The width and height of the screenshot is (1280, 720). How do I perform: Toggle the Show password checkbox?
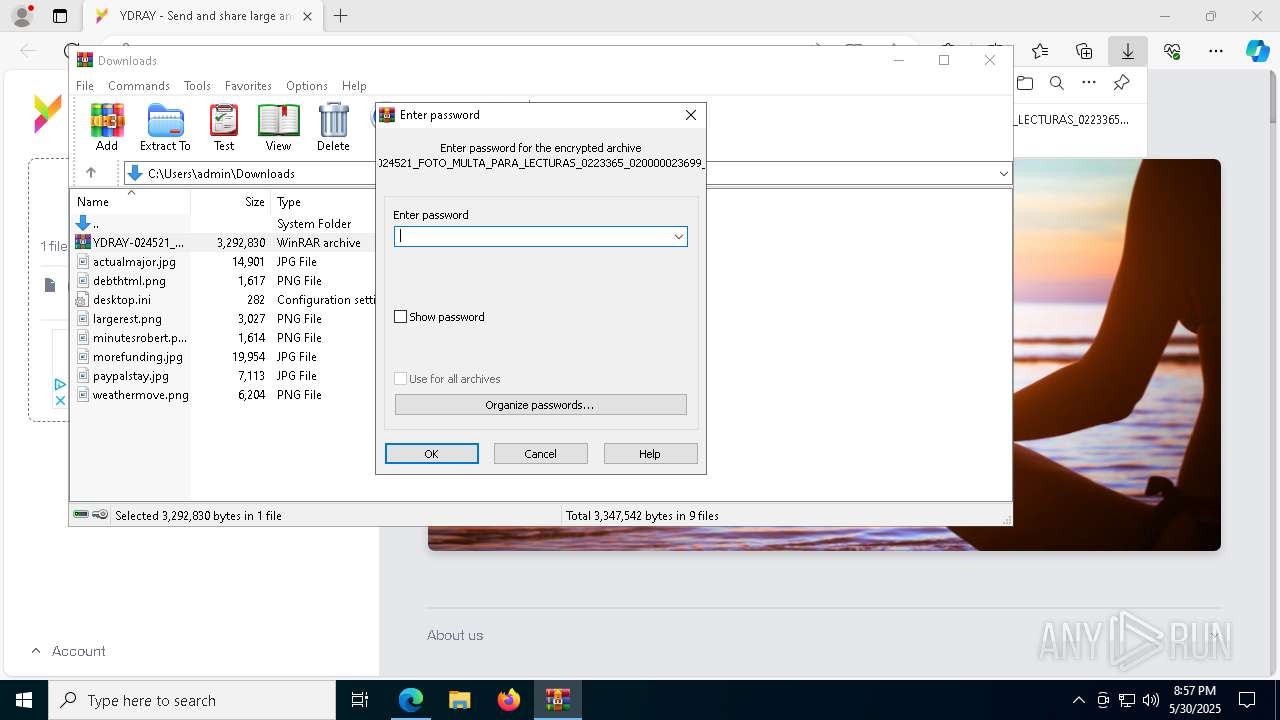(401, 317)
